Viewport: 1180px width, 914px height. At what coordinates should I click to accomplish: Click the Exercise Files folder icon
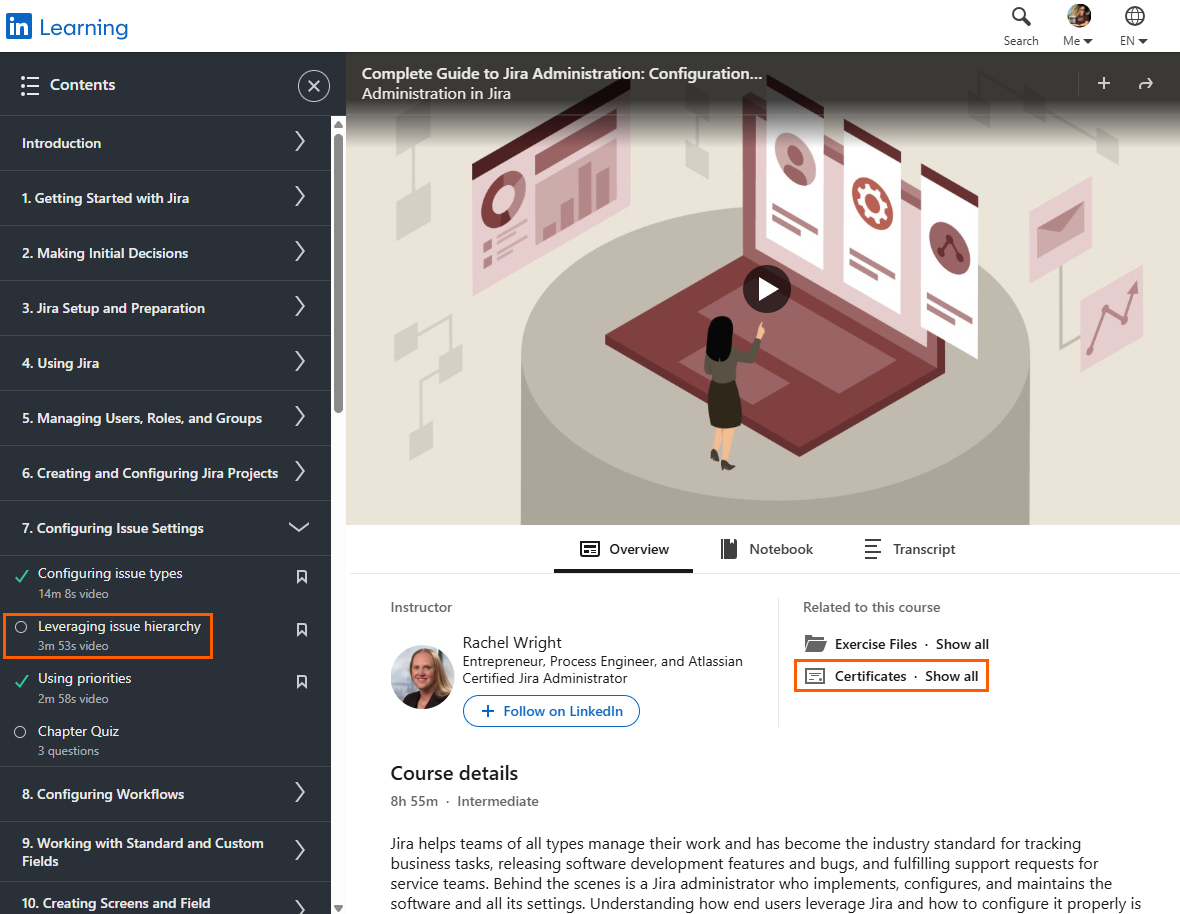(x=815, y=644)
